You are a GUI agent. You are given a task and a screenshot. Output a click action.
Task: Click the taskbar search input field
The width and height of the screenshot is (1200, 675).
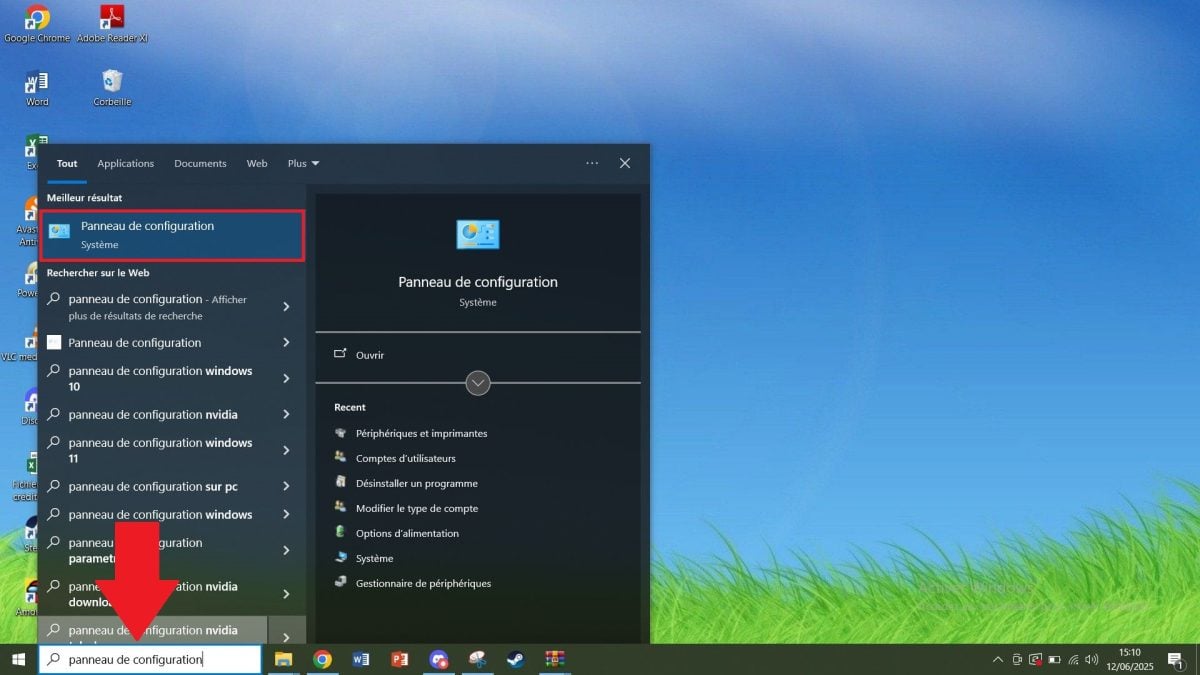click(x=150, y=659)
